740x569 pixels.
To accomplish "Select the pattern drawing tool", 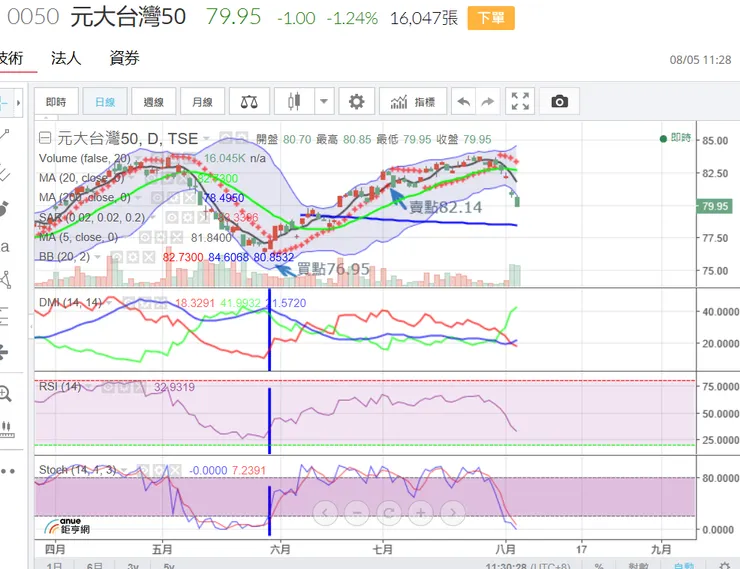I will click(x=5, y=280).
